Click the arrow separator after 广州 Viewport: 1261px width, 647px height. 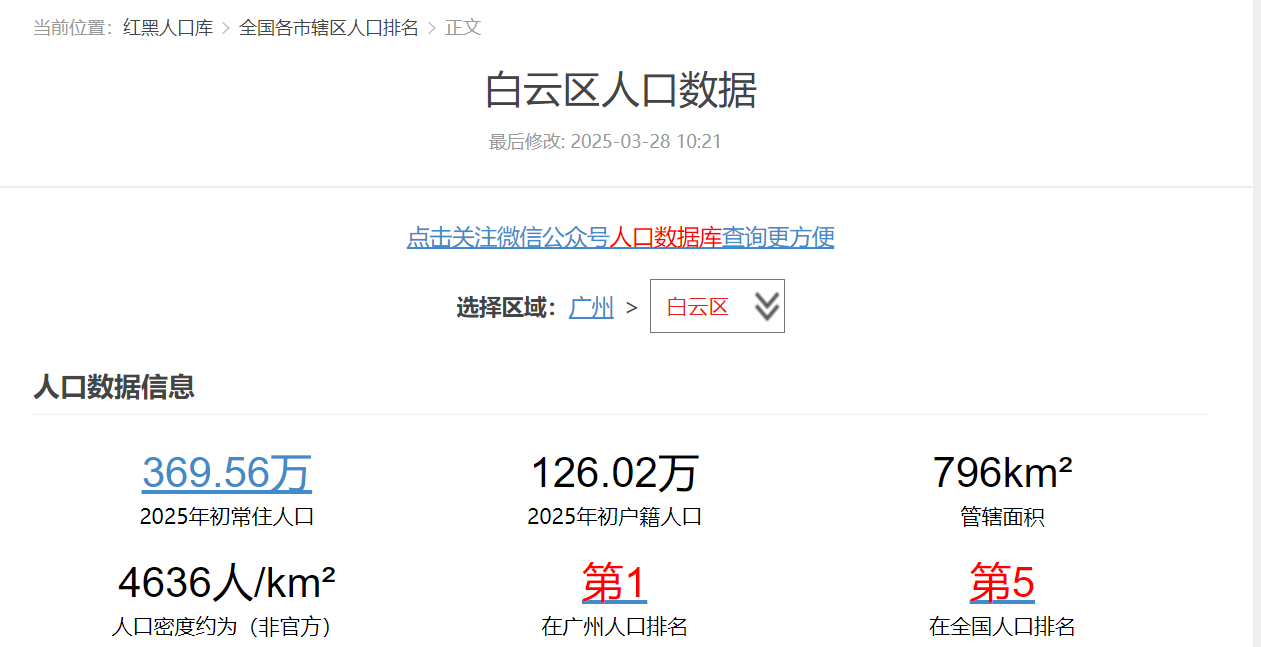(x=631, y=308)
